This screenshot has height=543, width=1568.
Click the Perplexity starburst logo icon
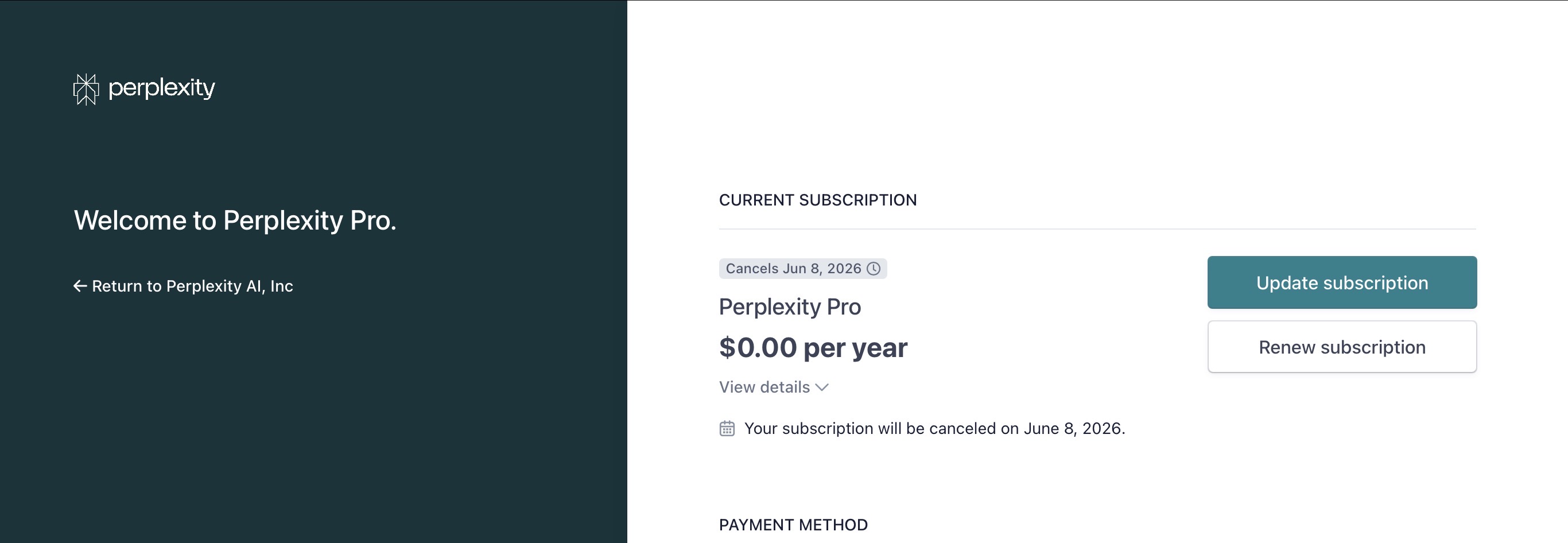[x=86, y=89]
